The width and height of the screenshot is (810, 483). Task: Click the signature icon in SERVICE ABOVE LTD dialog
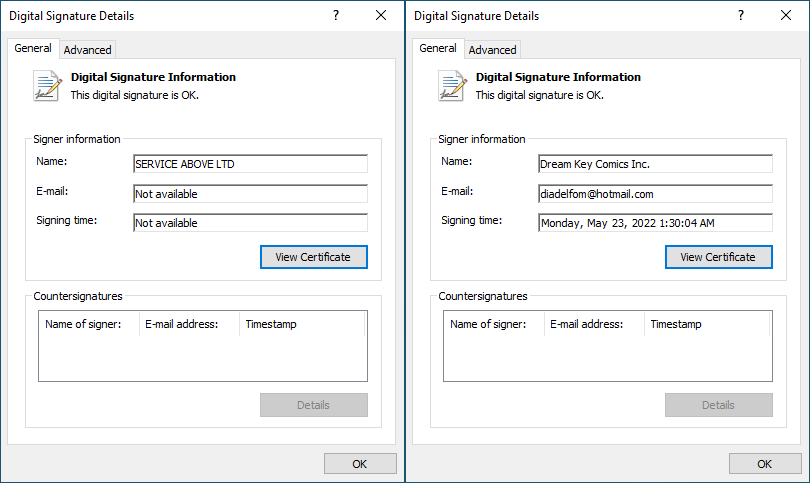pos(47,86)
